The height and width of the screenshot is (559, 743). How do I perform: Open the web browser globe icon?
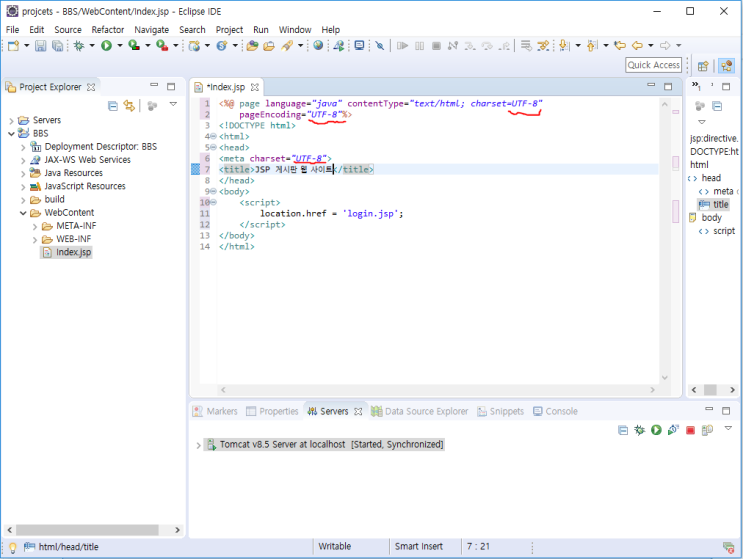(x=318, y=45)
